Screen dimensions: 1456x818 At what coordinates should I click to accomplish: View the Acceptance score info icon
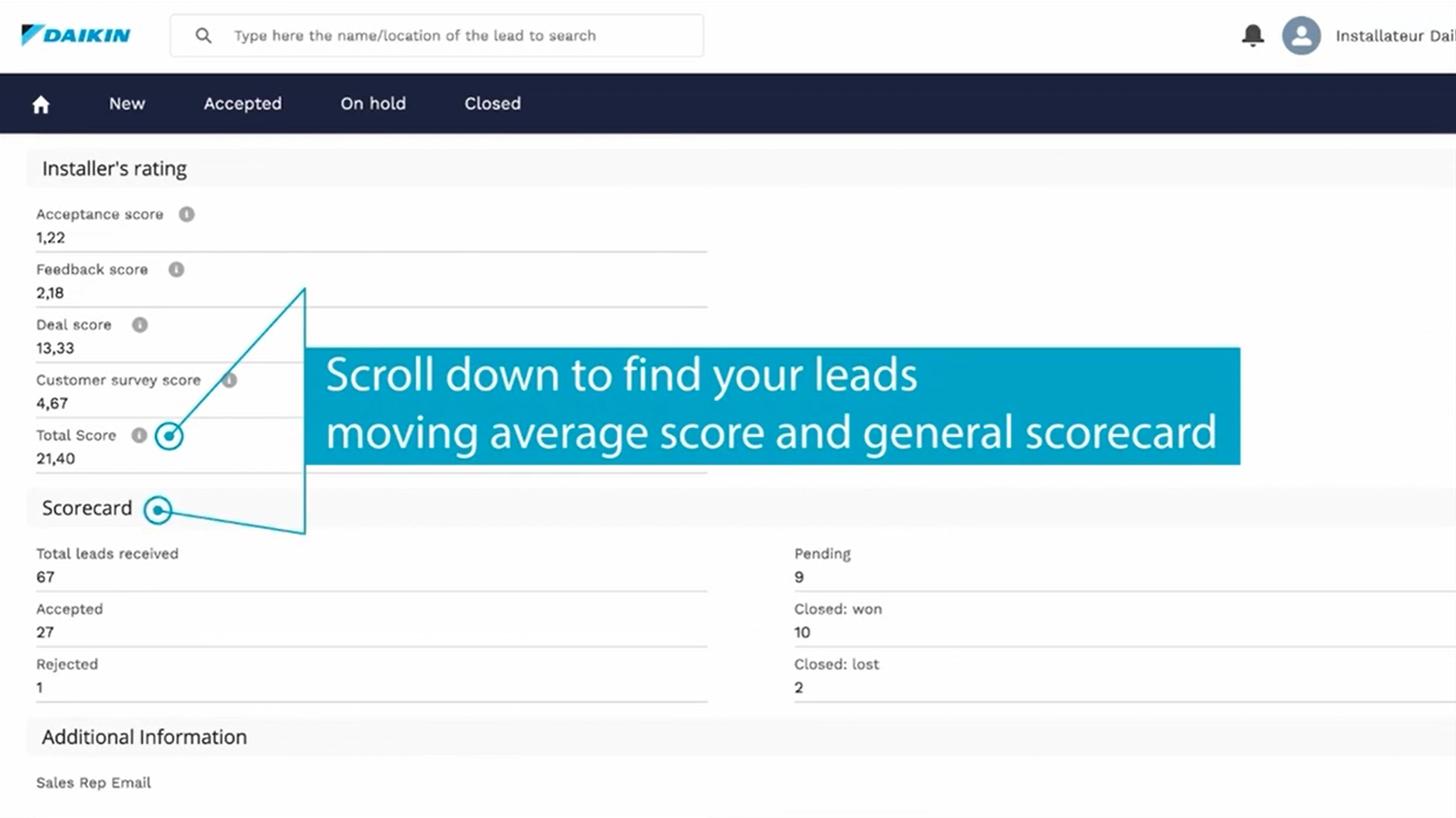click(x=186, y=214)
